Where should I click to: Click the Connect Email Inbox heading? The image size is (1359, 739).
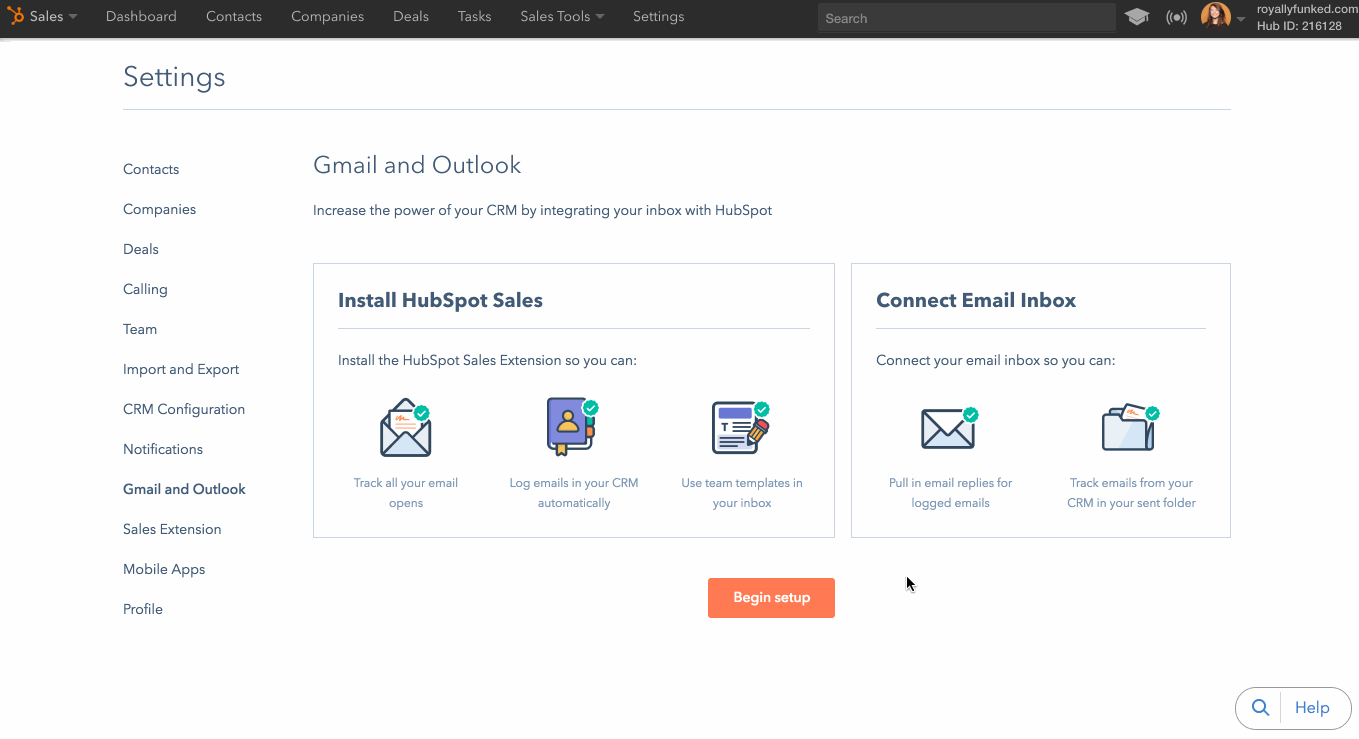tap(976, 300)
